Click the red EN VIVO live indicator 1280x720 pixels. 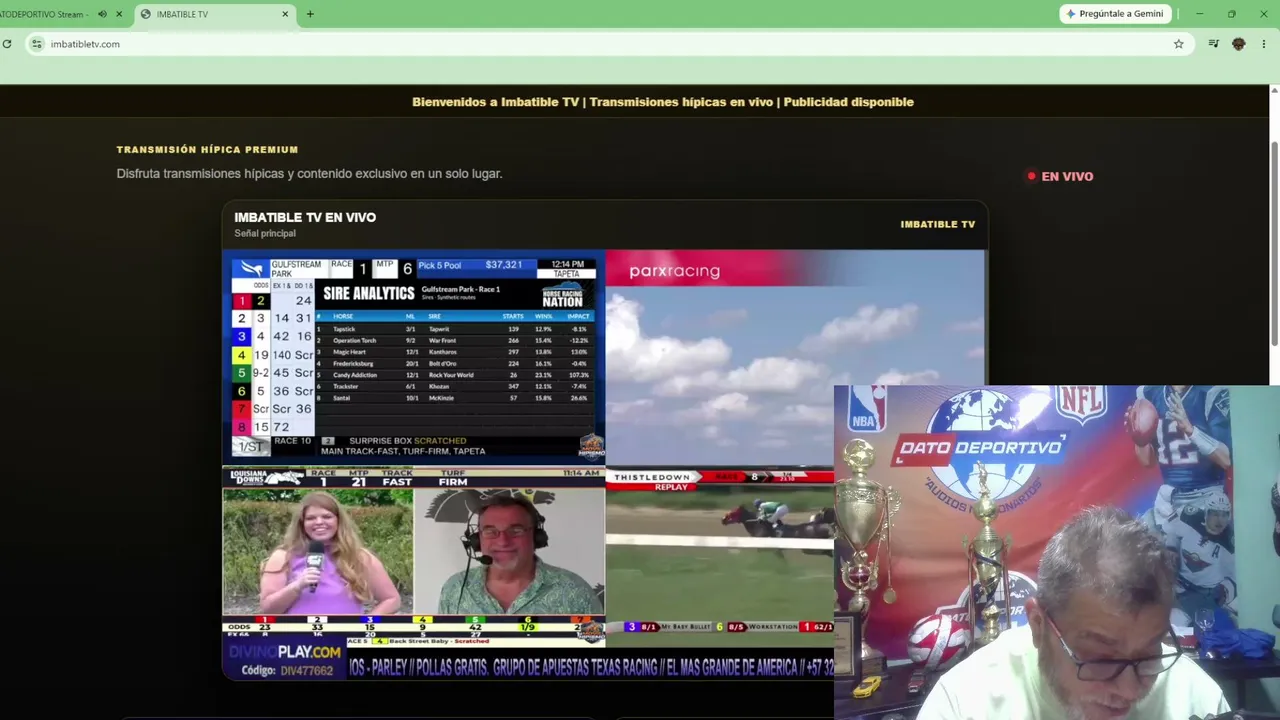(x=1061, y=176)
